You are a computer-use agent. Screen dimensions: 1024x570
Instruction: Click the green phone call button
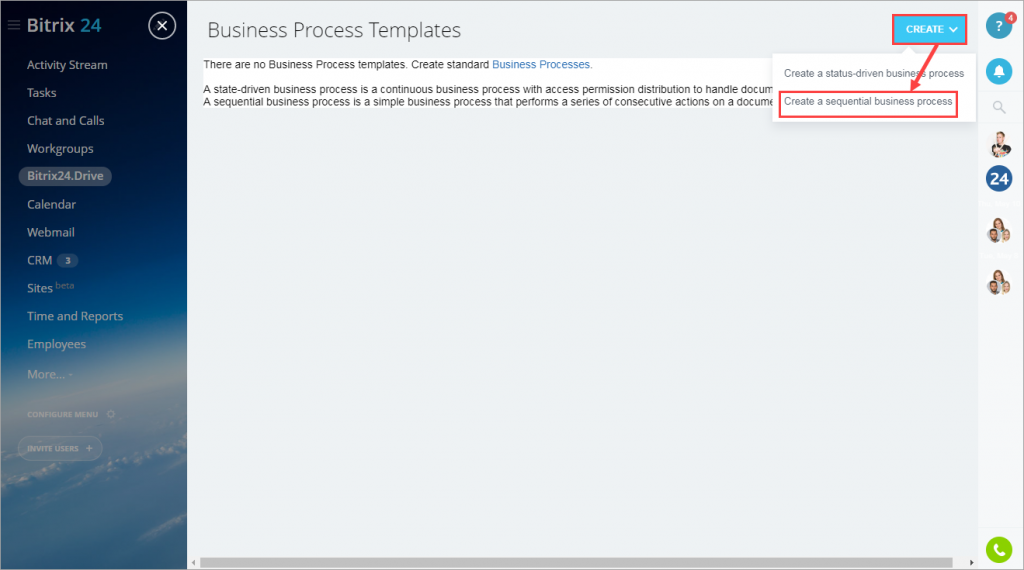tap(999, 550)
